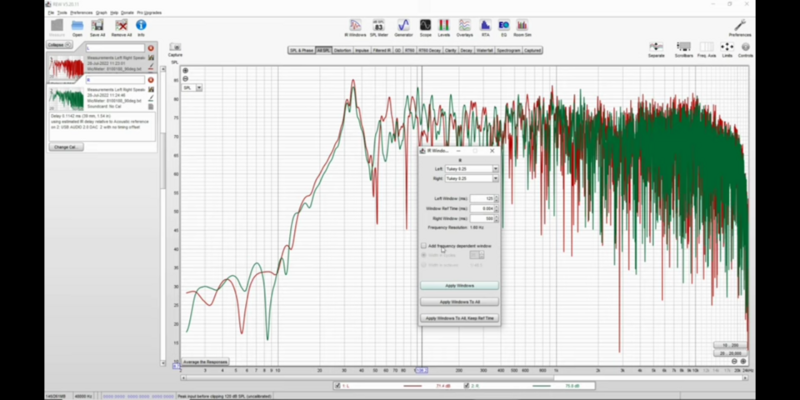The width and height of the screenshot is (800, 400).
Task: Click the Remove All icon
Action: pos(121,26)
